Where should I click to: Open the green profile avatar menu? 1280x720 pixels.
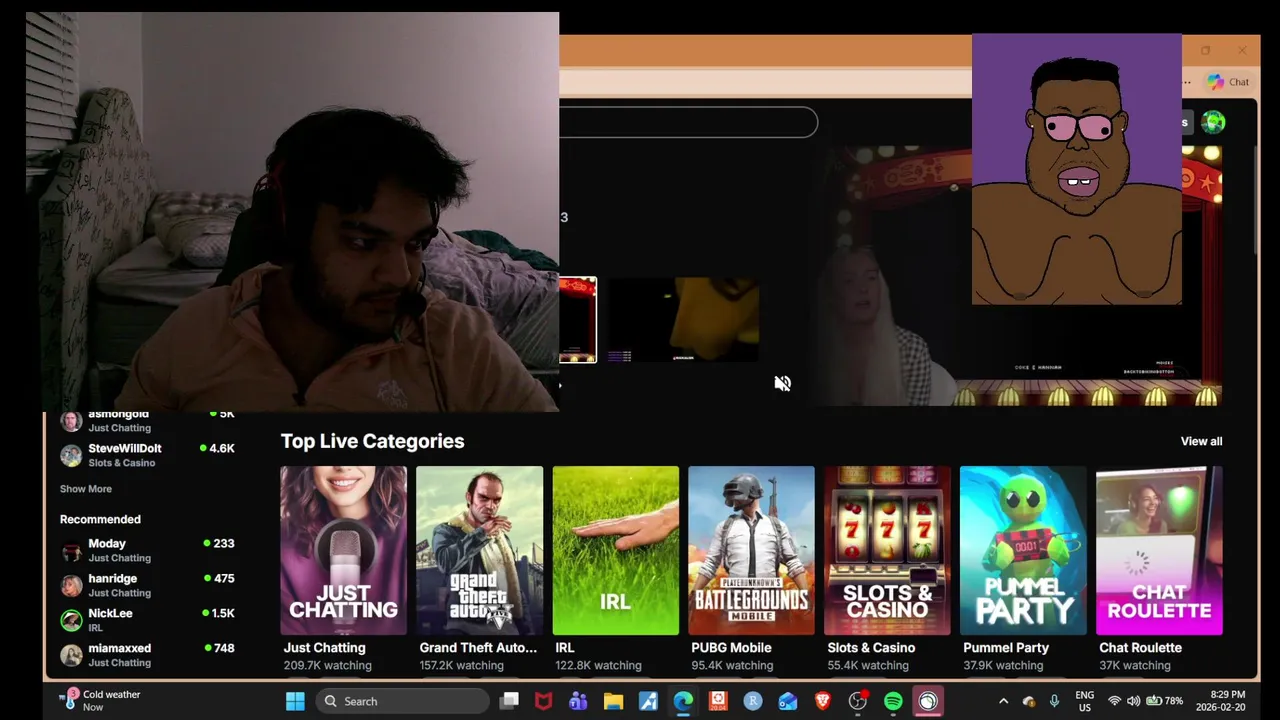(x=1213, y=122)
